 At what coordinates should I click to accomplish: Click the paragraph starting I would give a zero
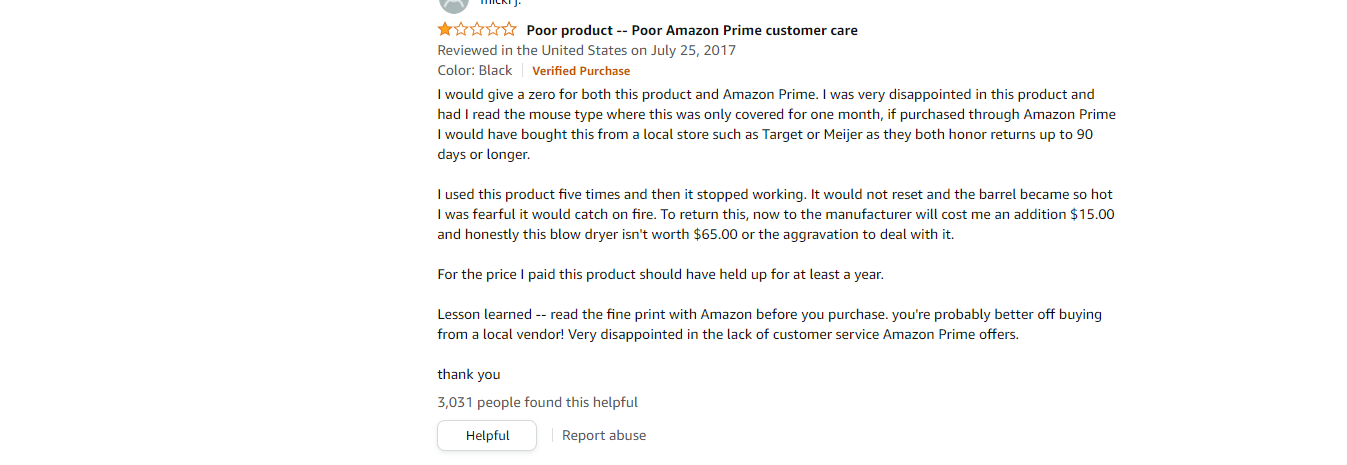coord(776,124)
